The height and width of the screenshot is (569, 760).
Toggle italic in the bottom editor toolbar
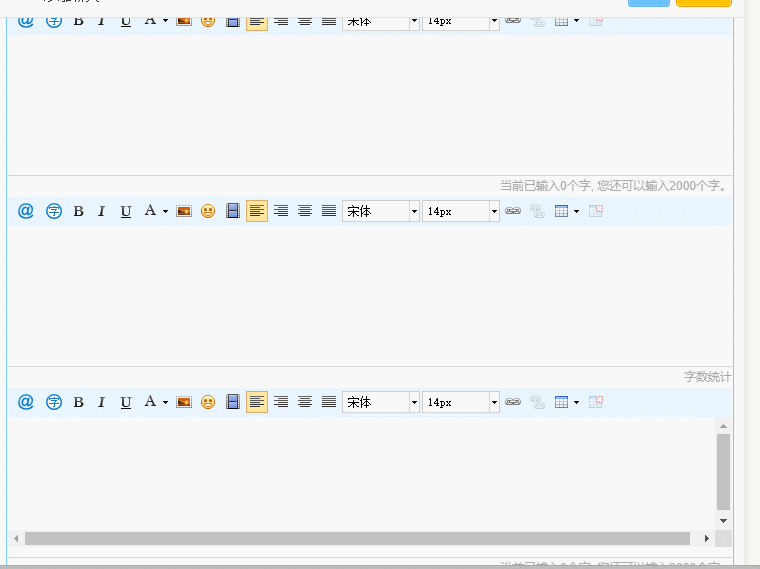[101, 402]
